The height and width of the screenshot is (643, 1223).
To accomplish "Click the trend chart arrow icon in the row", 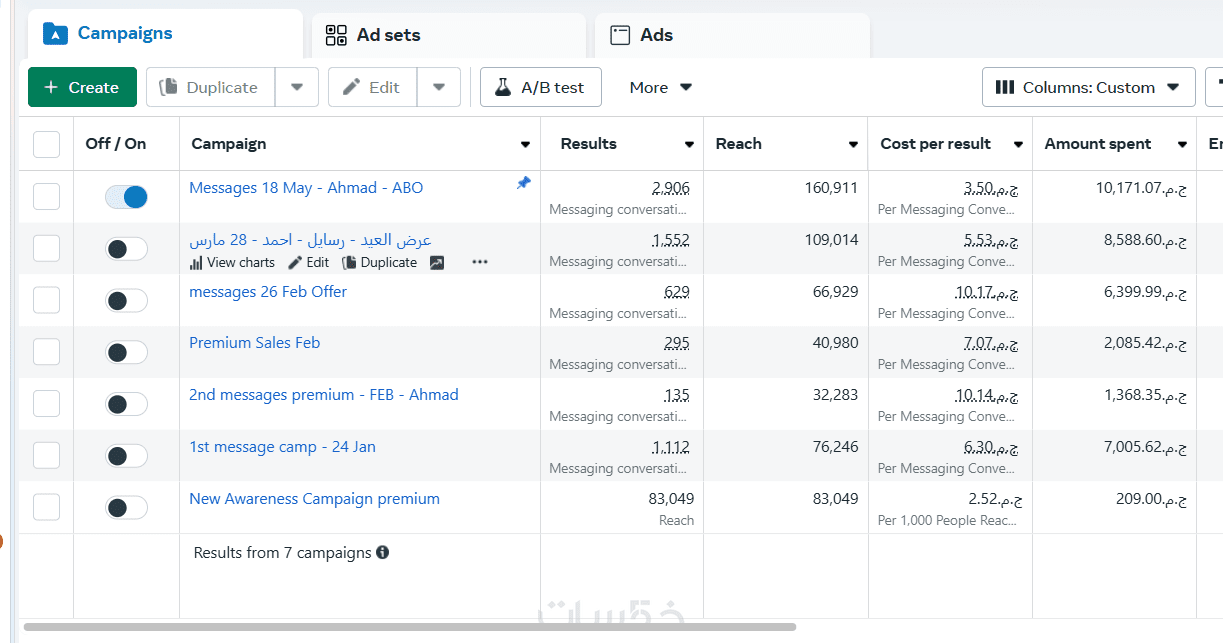I will point(437,263).
